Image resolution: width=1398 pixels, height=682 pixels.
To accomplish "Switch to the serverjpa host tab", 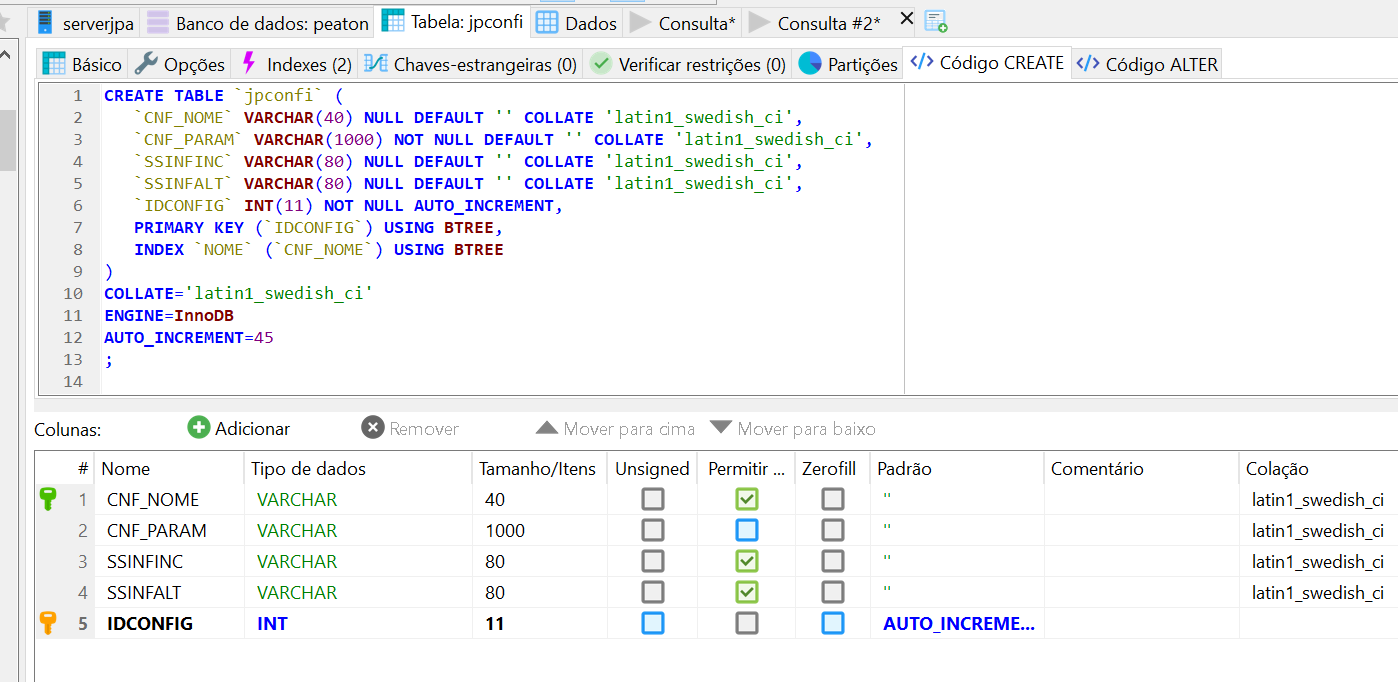I will tap(85, 22).
